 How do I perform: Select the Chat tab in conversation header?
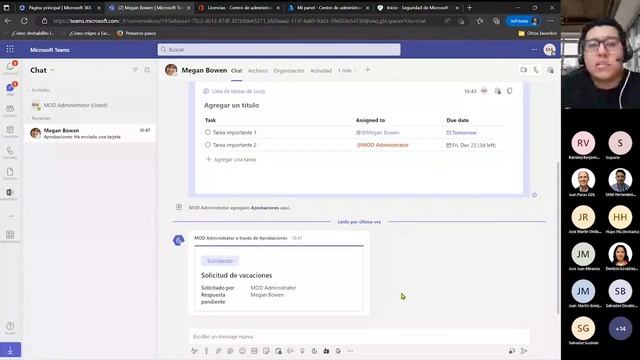point(237,71)
